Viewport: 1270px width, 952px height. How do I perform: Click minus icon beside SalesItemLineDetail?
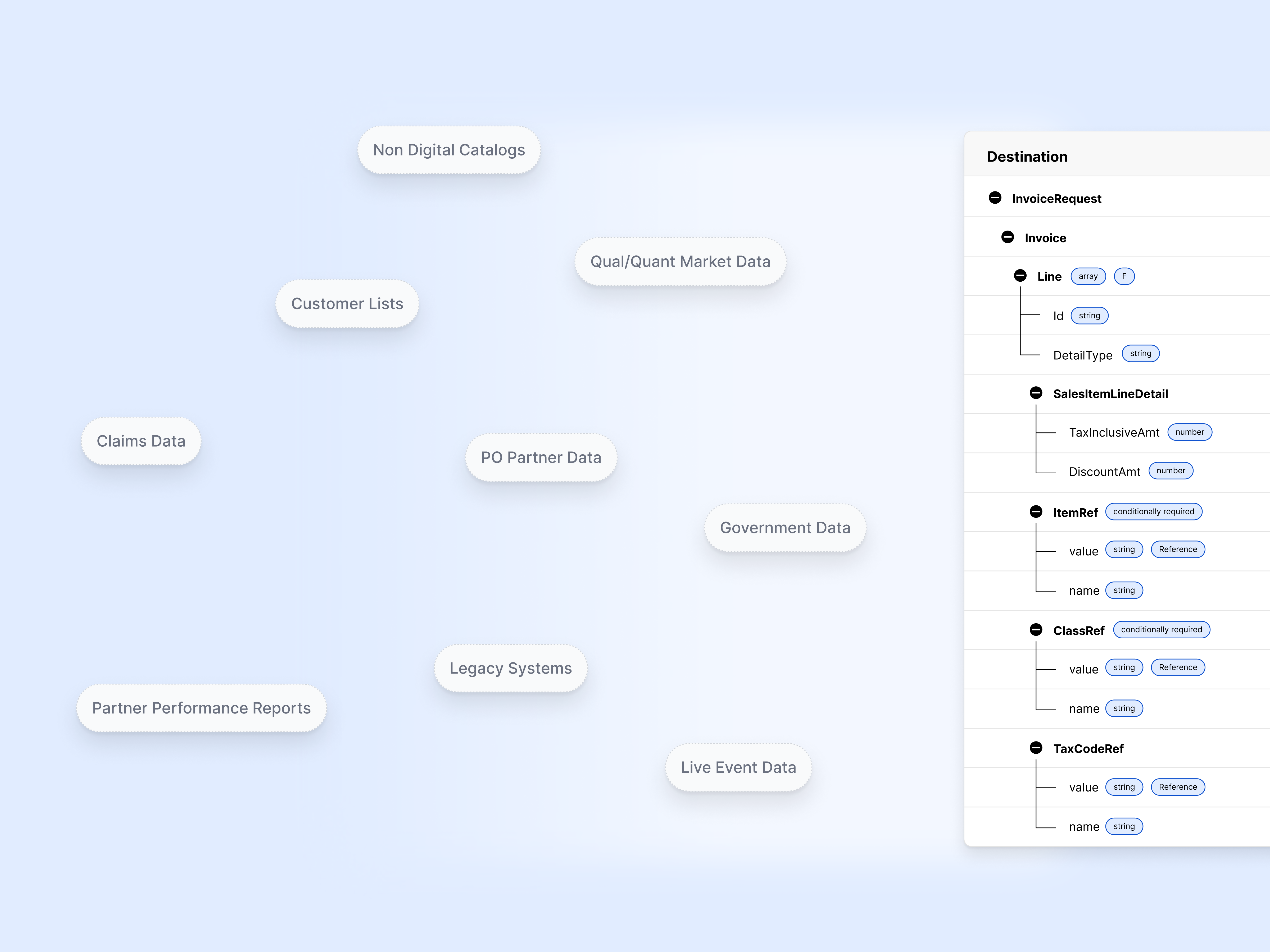[x=1036, y=393]
